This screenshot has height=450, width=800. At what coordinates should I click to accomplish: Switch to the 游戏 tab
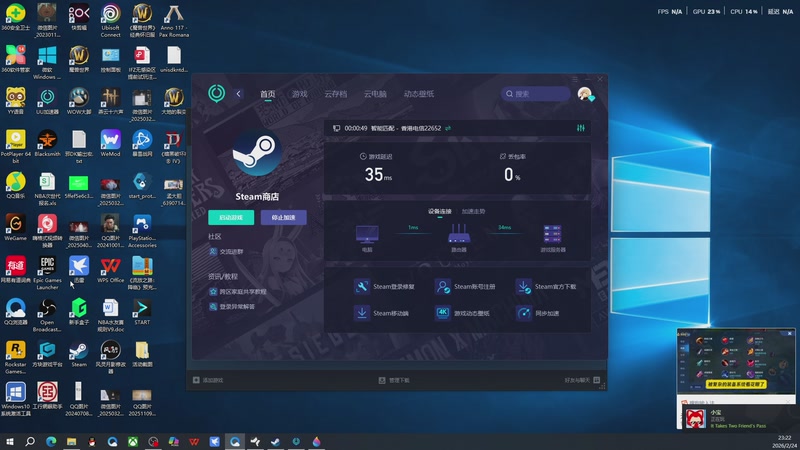click(x=299, y=94)
